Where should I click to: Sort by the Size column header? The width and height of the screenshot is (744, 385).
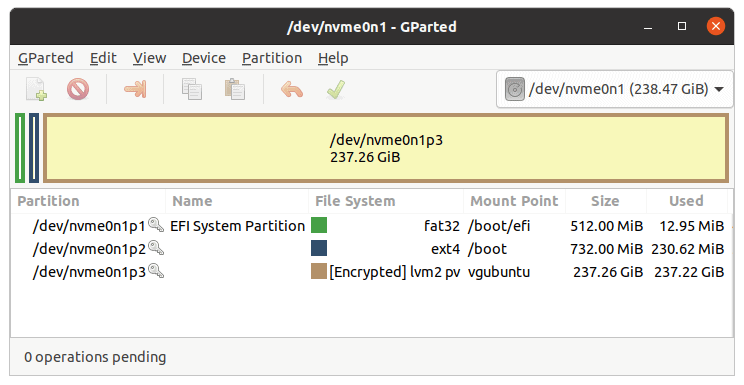click(x=605, y=201)
